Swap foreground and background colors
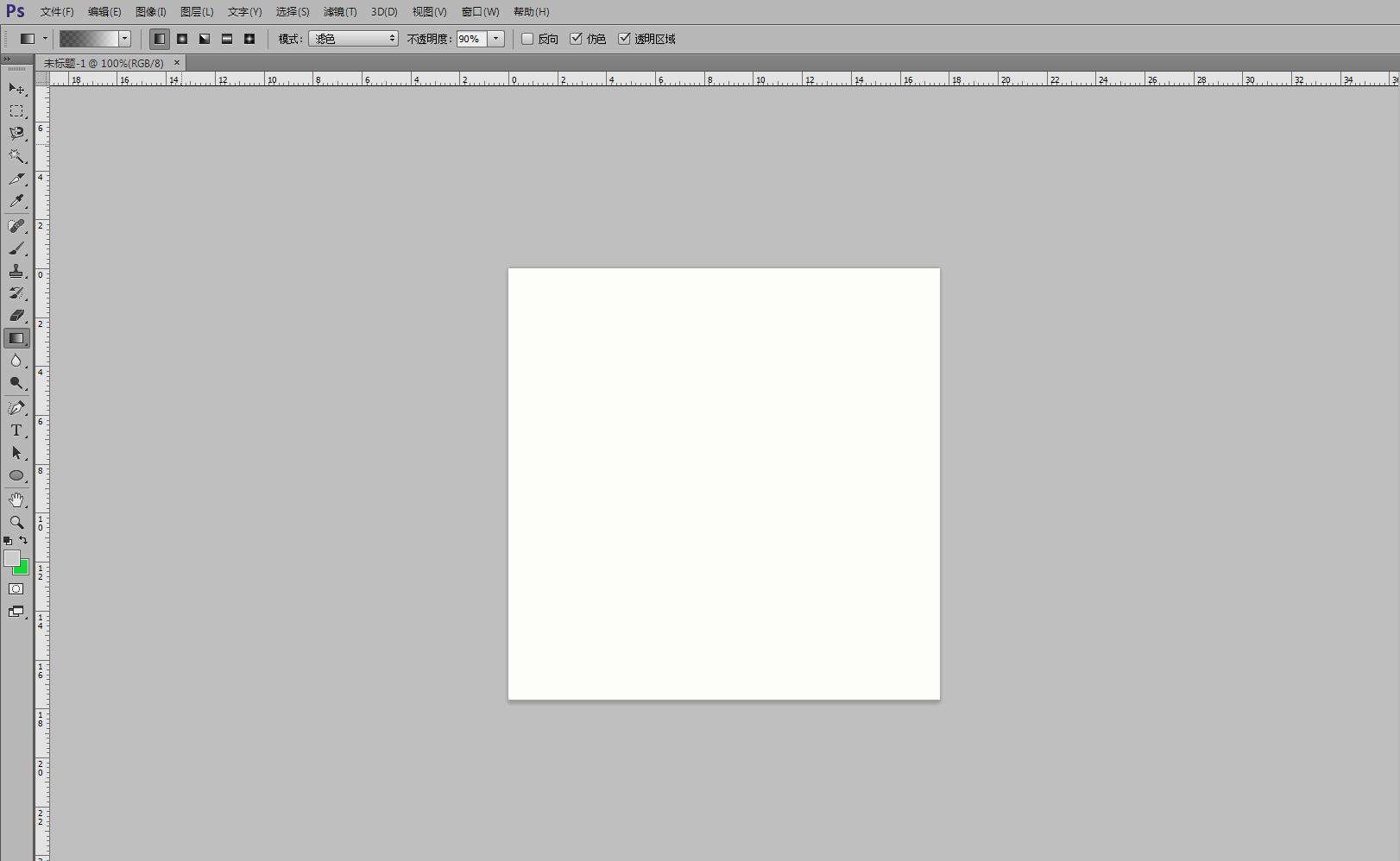Screen dimensions: 1400x861 pyautogui.click(x=23, y=540)
